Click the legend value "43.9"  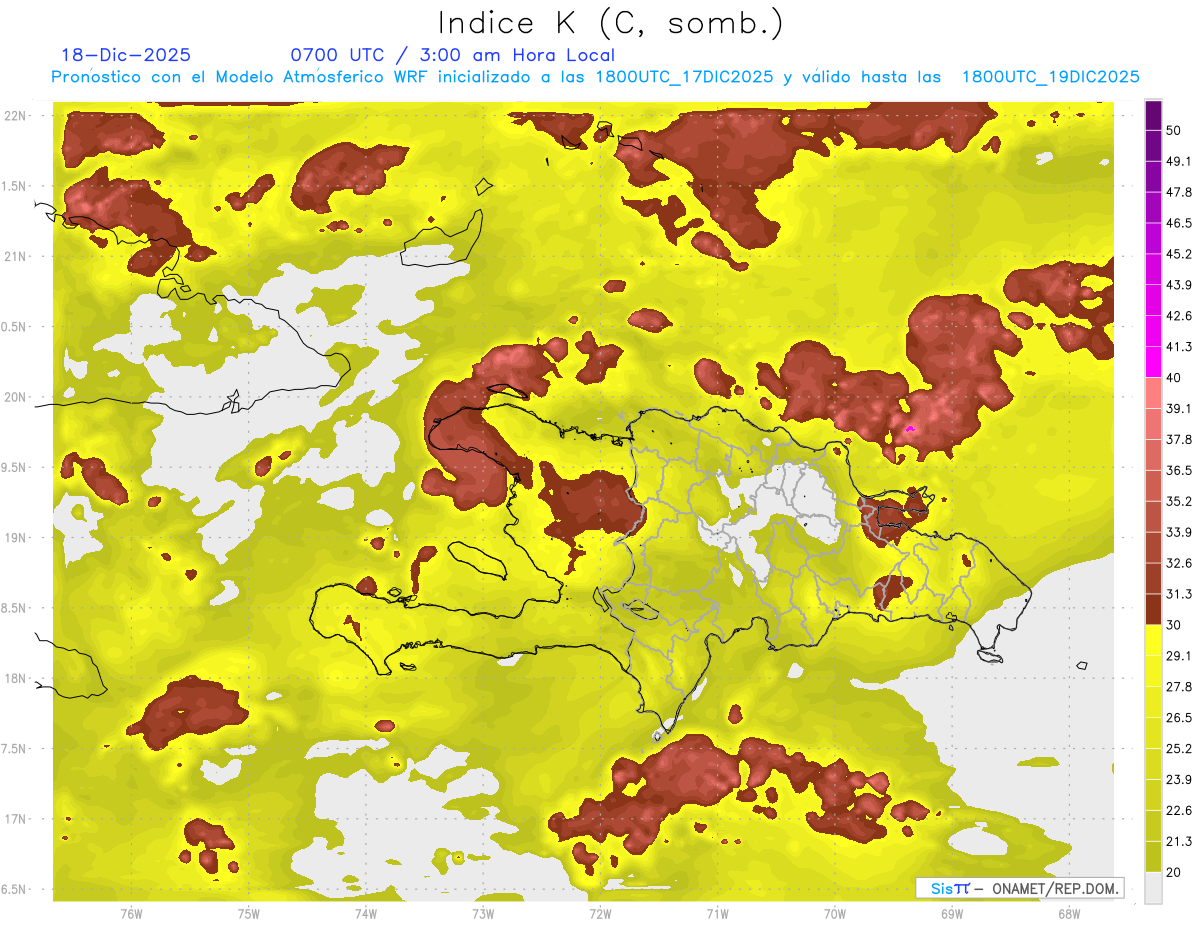(1179, 285)
